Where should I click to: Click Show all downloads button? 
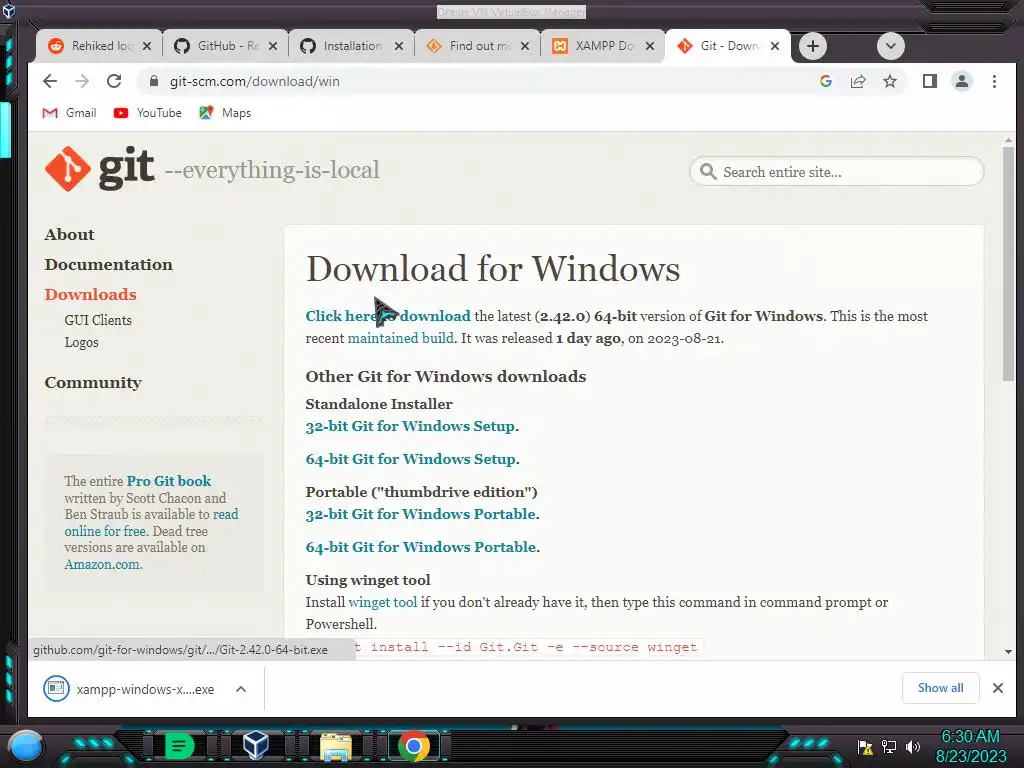coord(940,688)
